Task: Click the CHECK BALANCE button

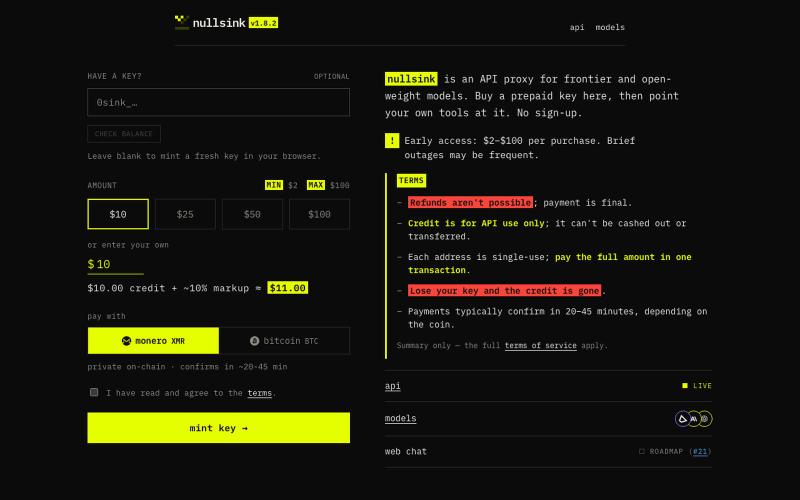Action: pos(124,134)
